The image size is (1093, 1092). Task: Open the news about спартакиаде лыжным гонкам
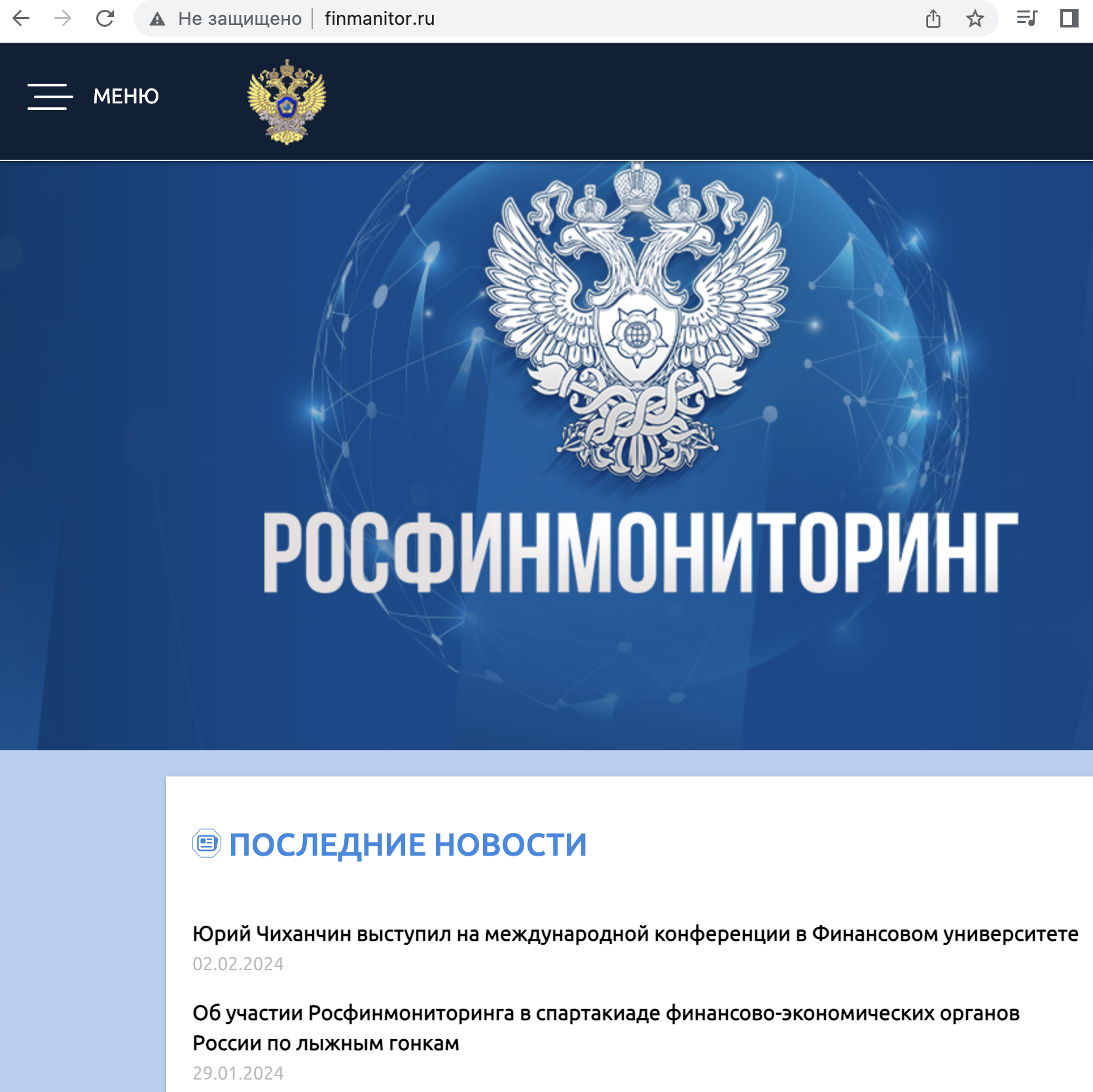tap(606, 1028)
